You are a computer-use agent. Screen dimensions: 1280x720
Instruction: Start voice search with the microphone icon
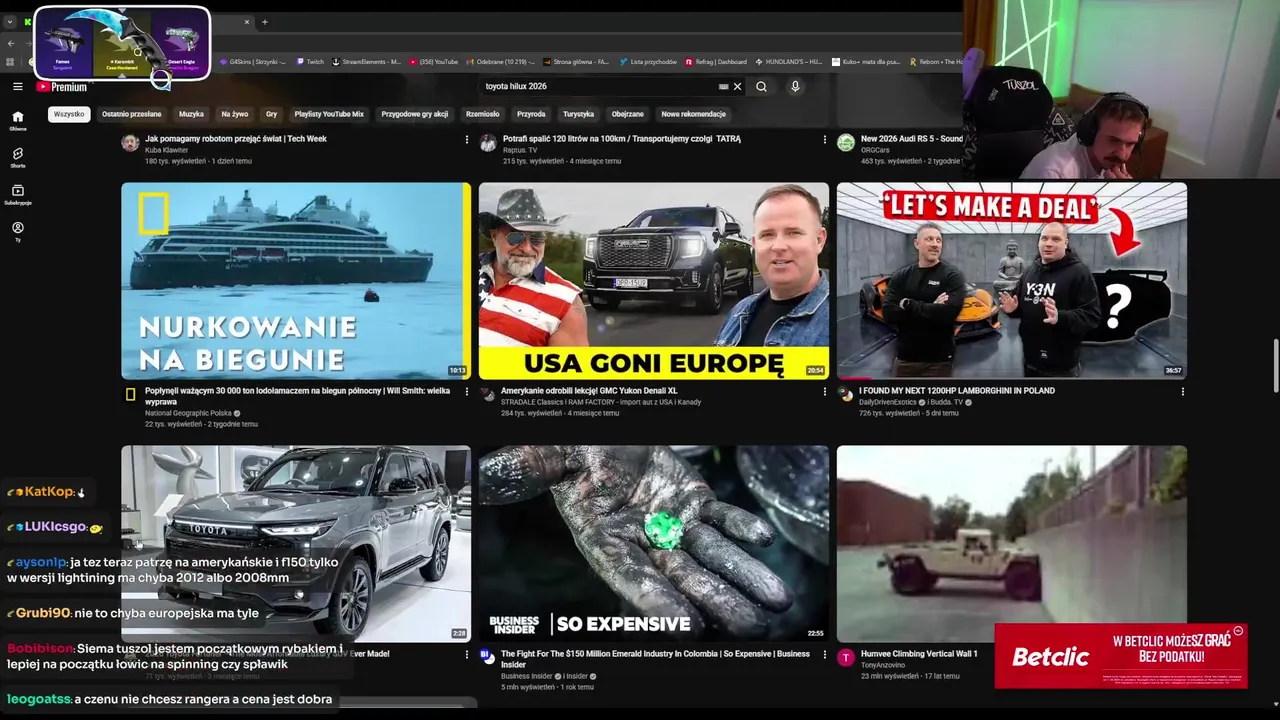[795, 87]
